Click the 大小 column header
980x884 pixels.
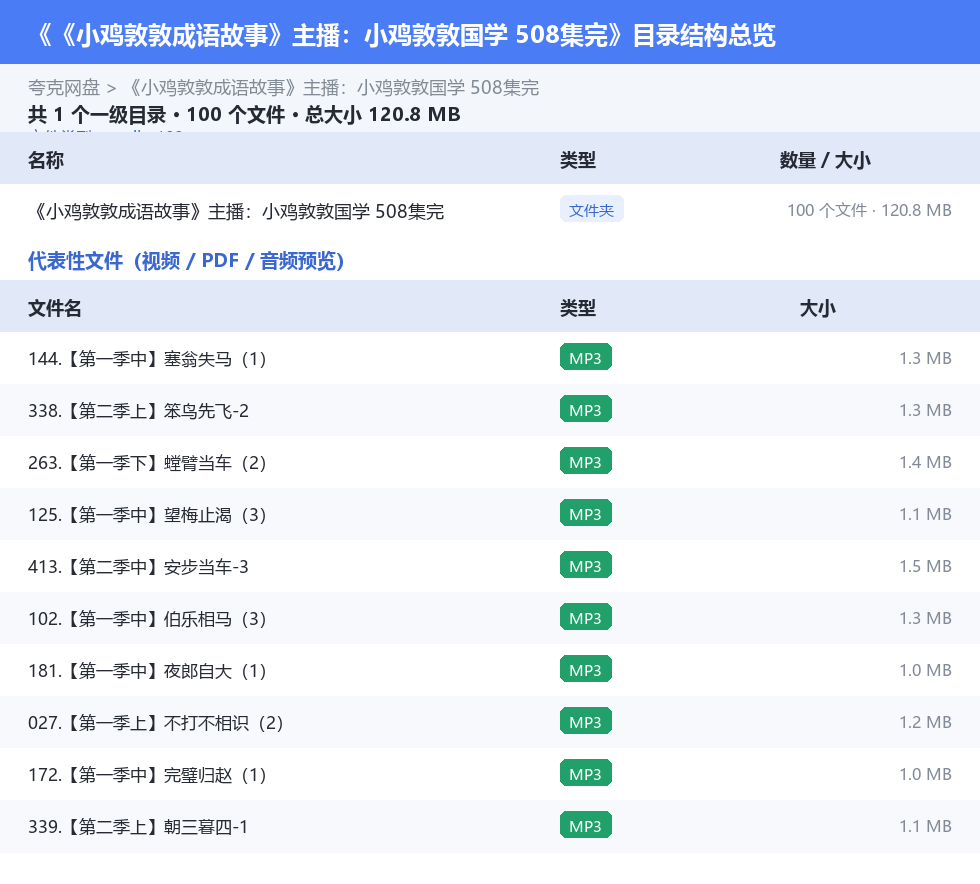pos(818,308)
